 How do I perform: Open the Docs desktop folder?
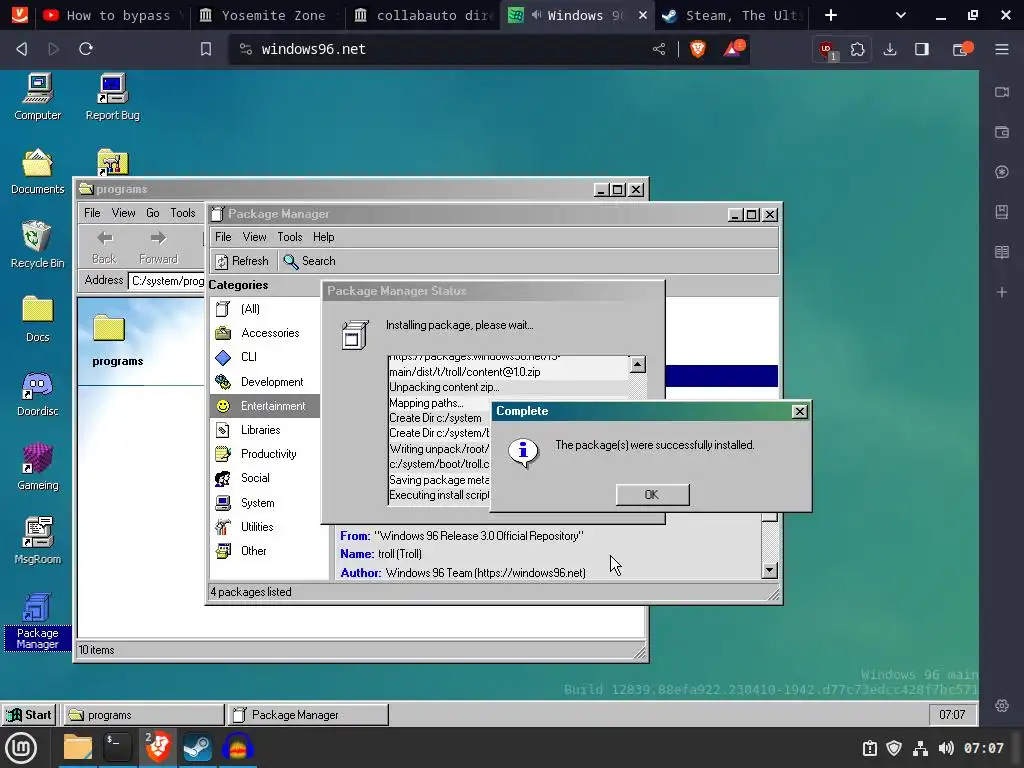37,319
